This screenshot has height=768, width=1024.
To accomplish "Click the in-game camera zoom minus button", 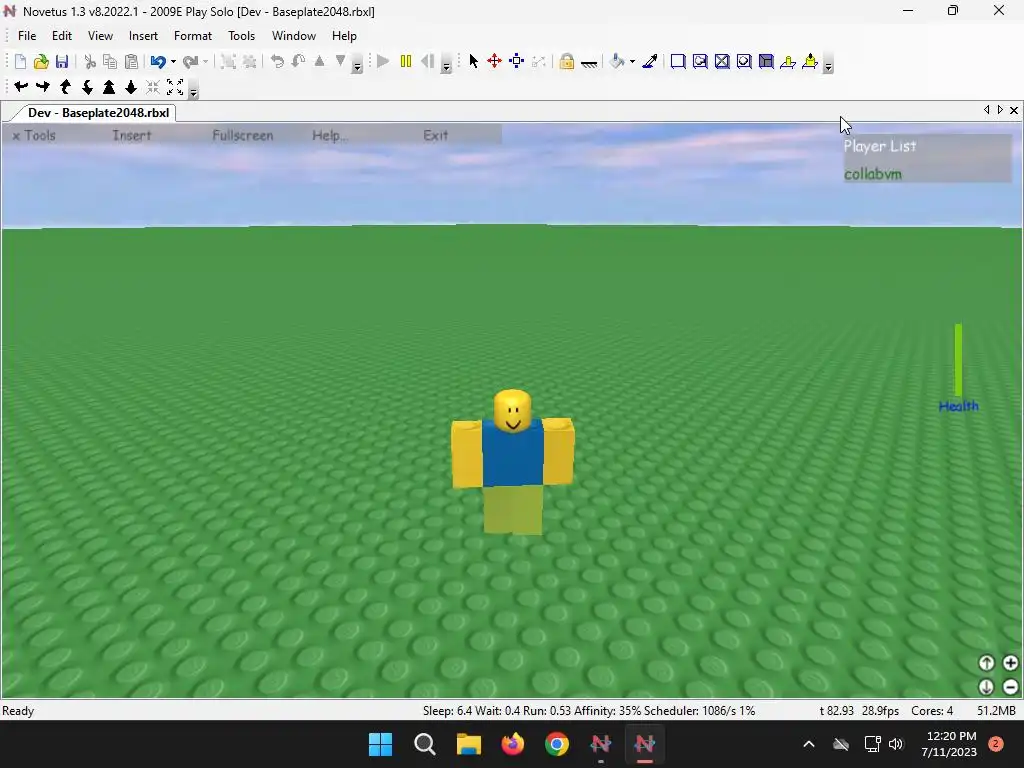I will coord(1010,686).
